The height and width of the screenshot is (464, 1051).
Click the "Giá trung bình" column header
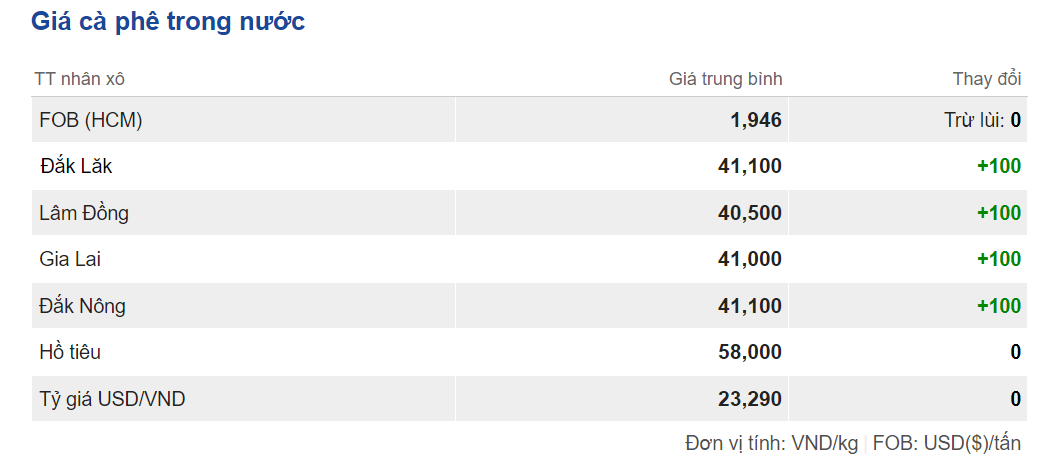tap(725, 79)
